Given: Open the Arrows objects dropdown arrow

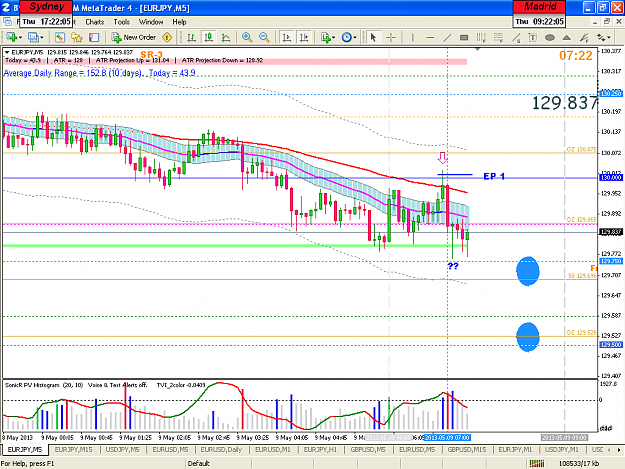Looking at the screenshot, I should click(609, 37).
